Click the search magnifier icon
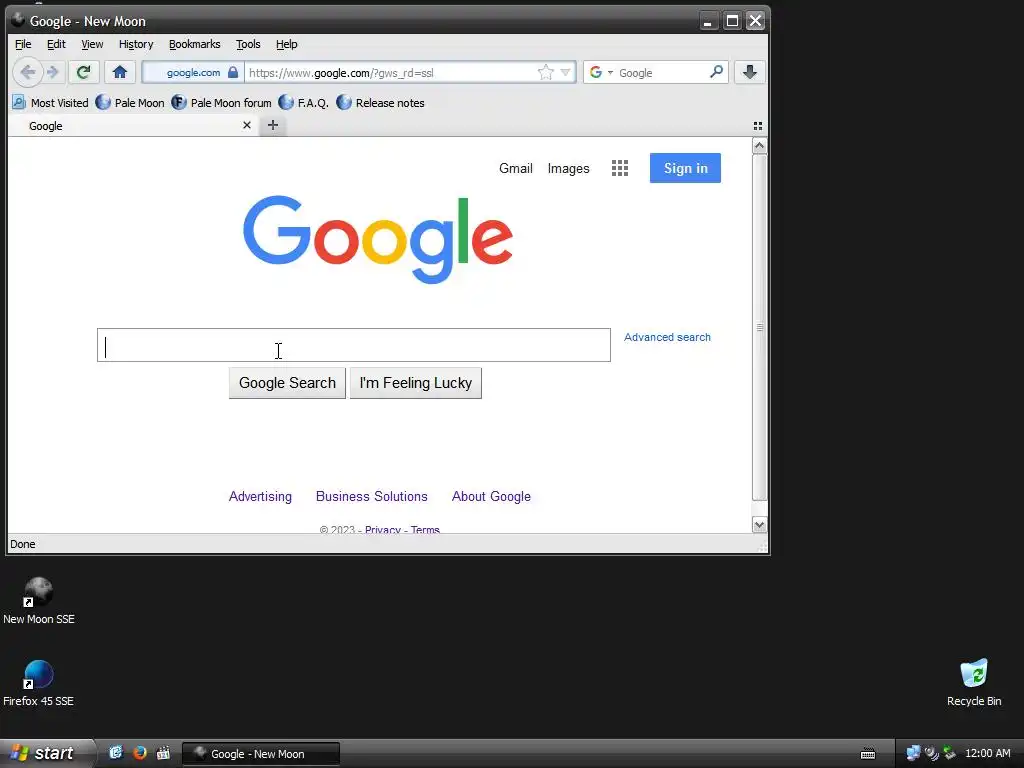Viewport: 1024px width, 768px height. 716,72
